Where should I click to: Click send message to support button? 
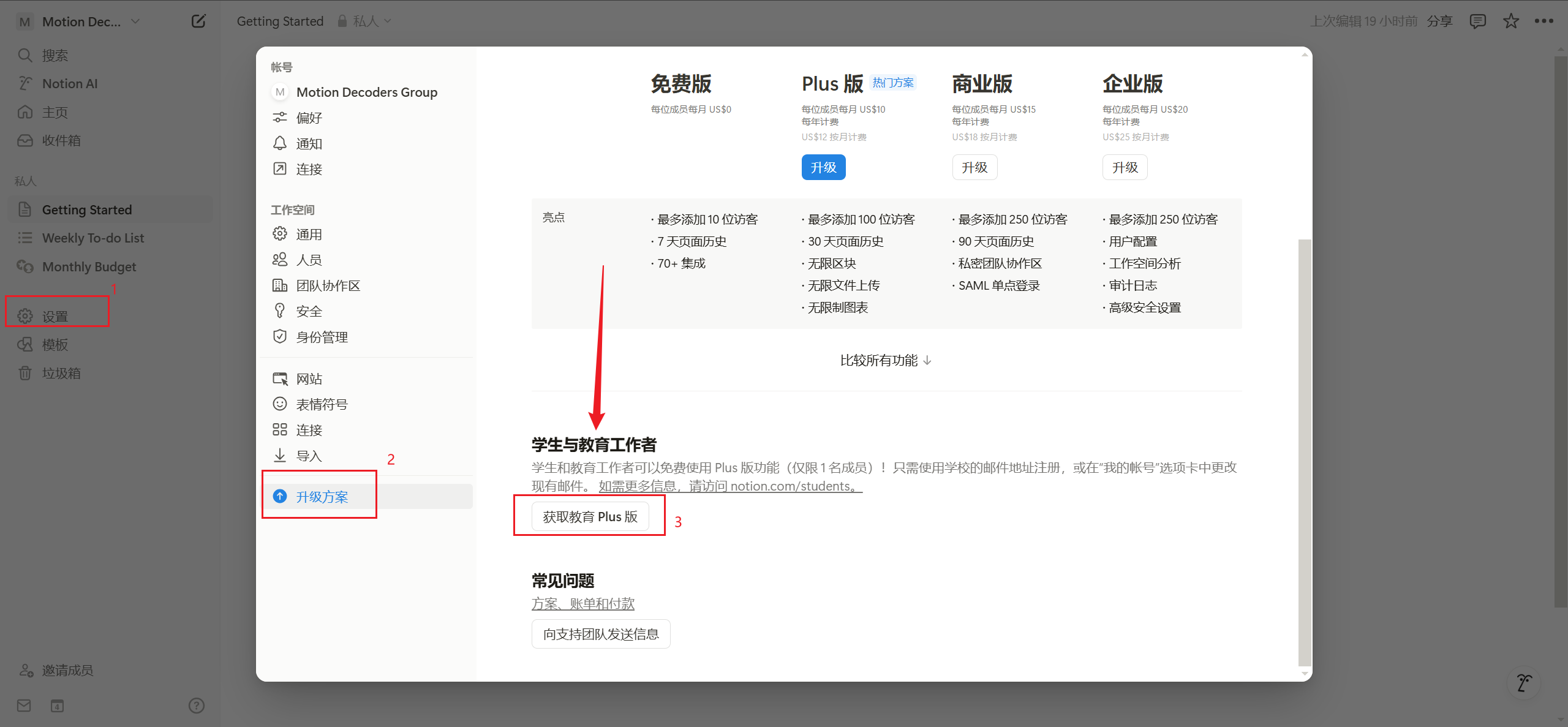601,634
